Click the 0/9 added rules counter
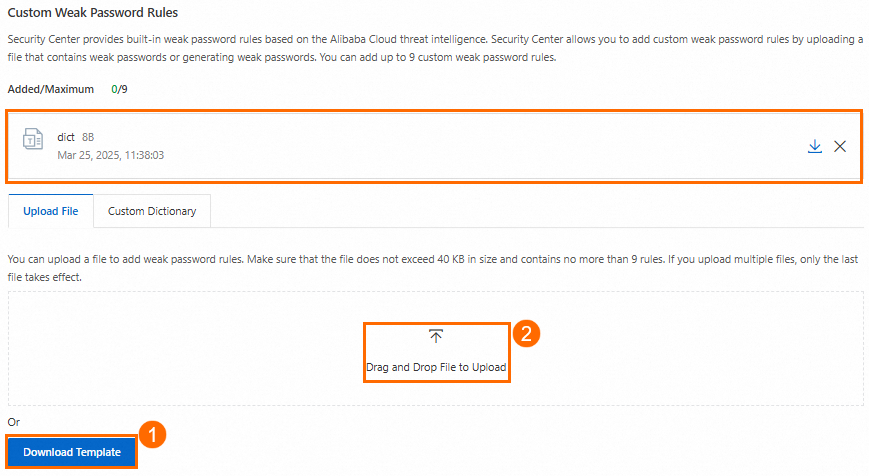Screen dimensions: 869x476 (x=119, y=89)
